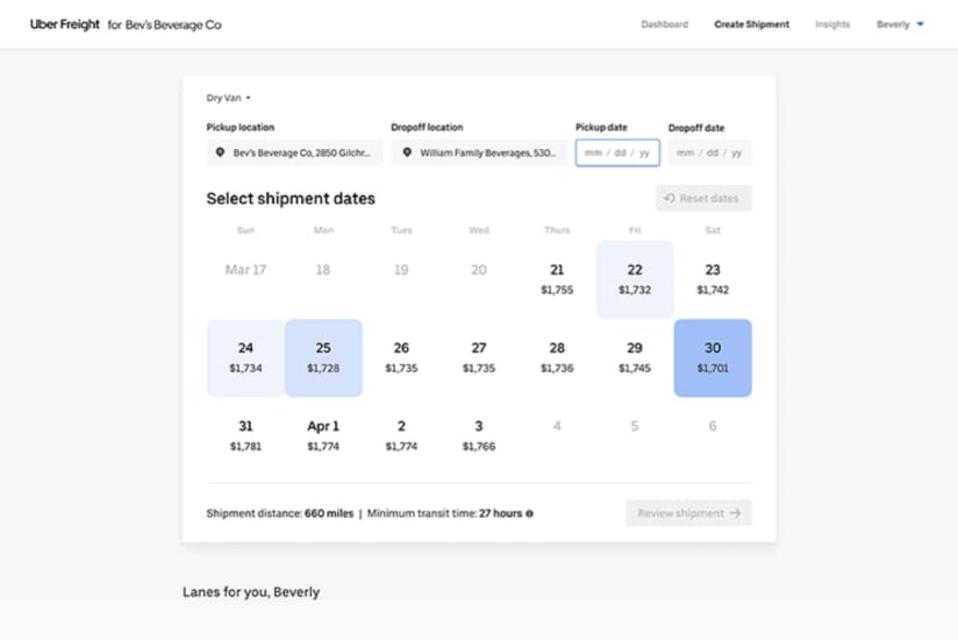958x640 pixels.
Task: Select March 25 priced at $1,728
Action: [323, 358]
